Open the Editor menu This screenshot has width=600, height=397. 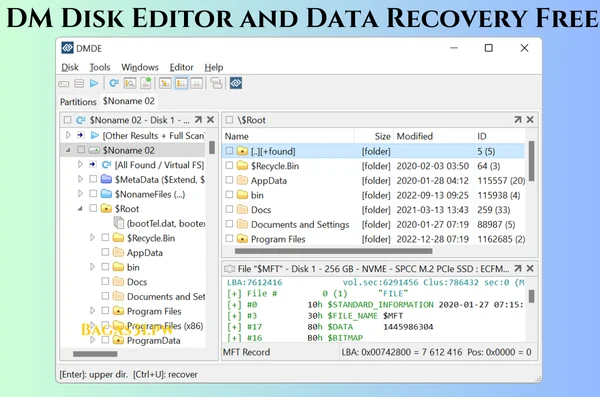(x=181, y=67)
